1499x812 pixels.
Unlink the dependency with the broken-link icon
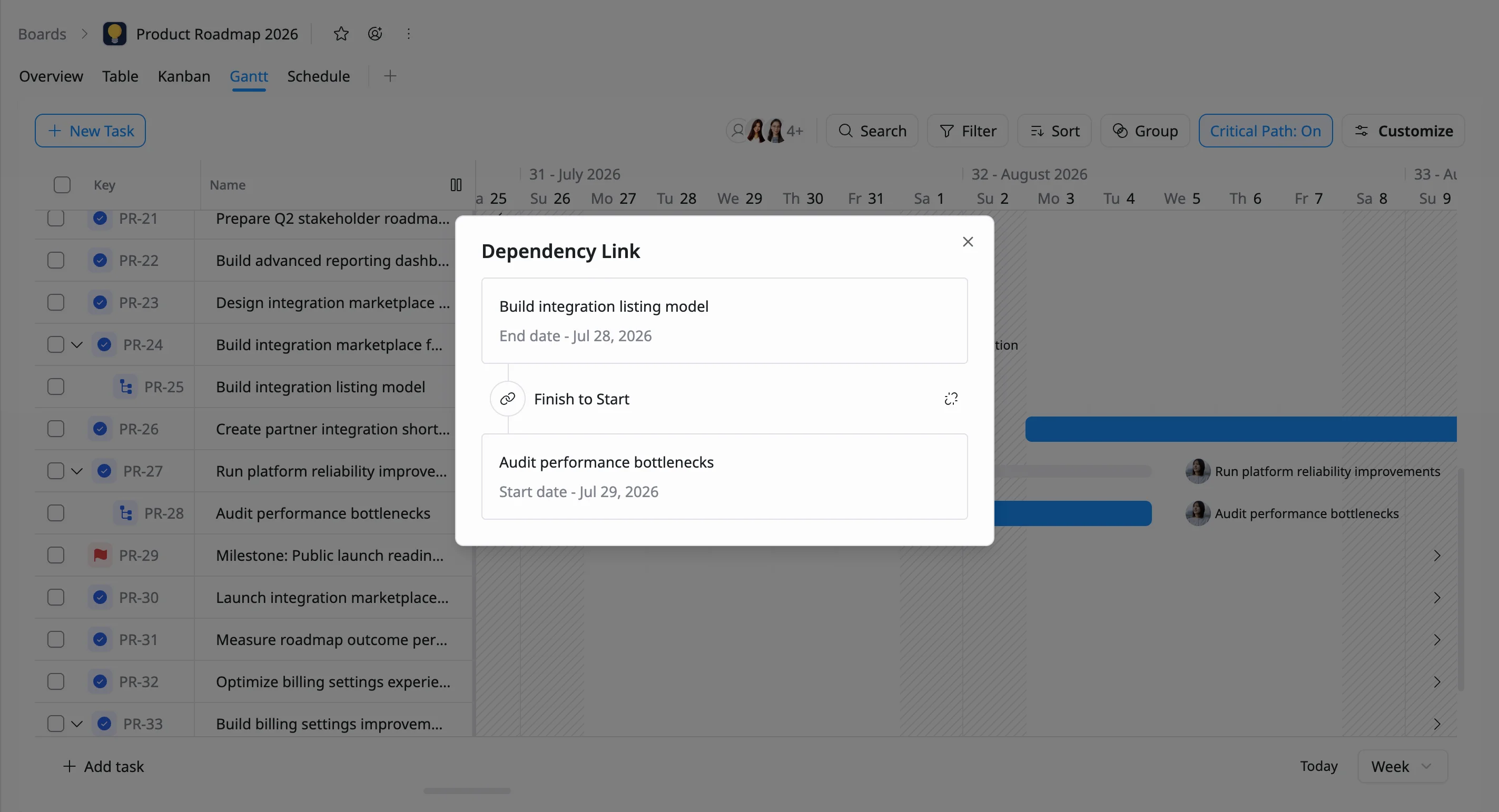951,399
